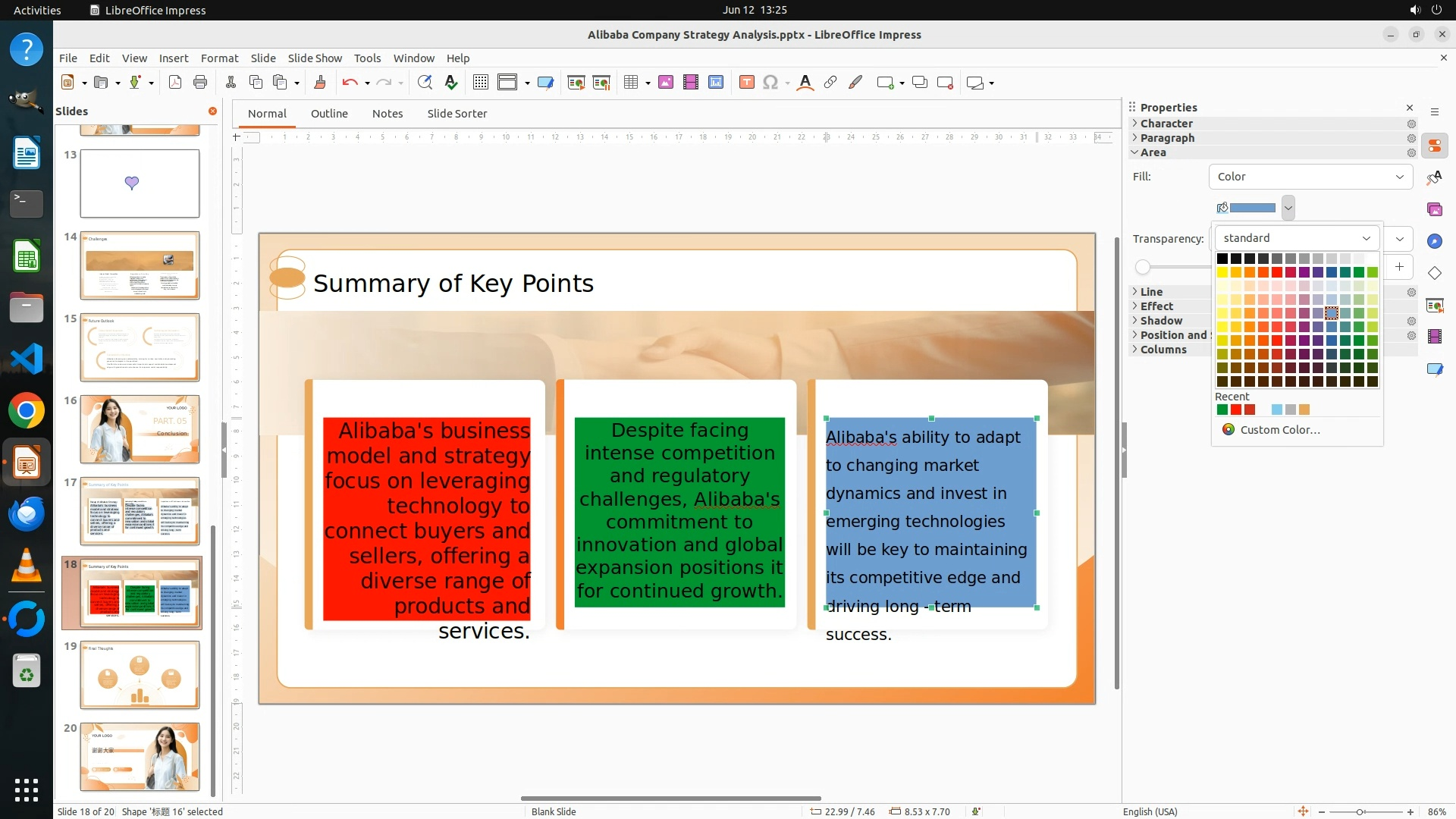Open the Insert Hyperlink tool
The height and width of the screenshot is (819, 1456).
click(x=830, y=83)
